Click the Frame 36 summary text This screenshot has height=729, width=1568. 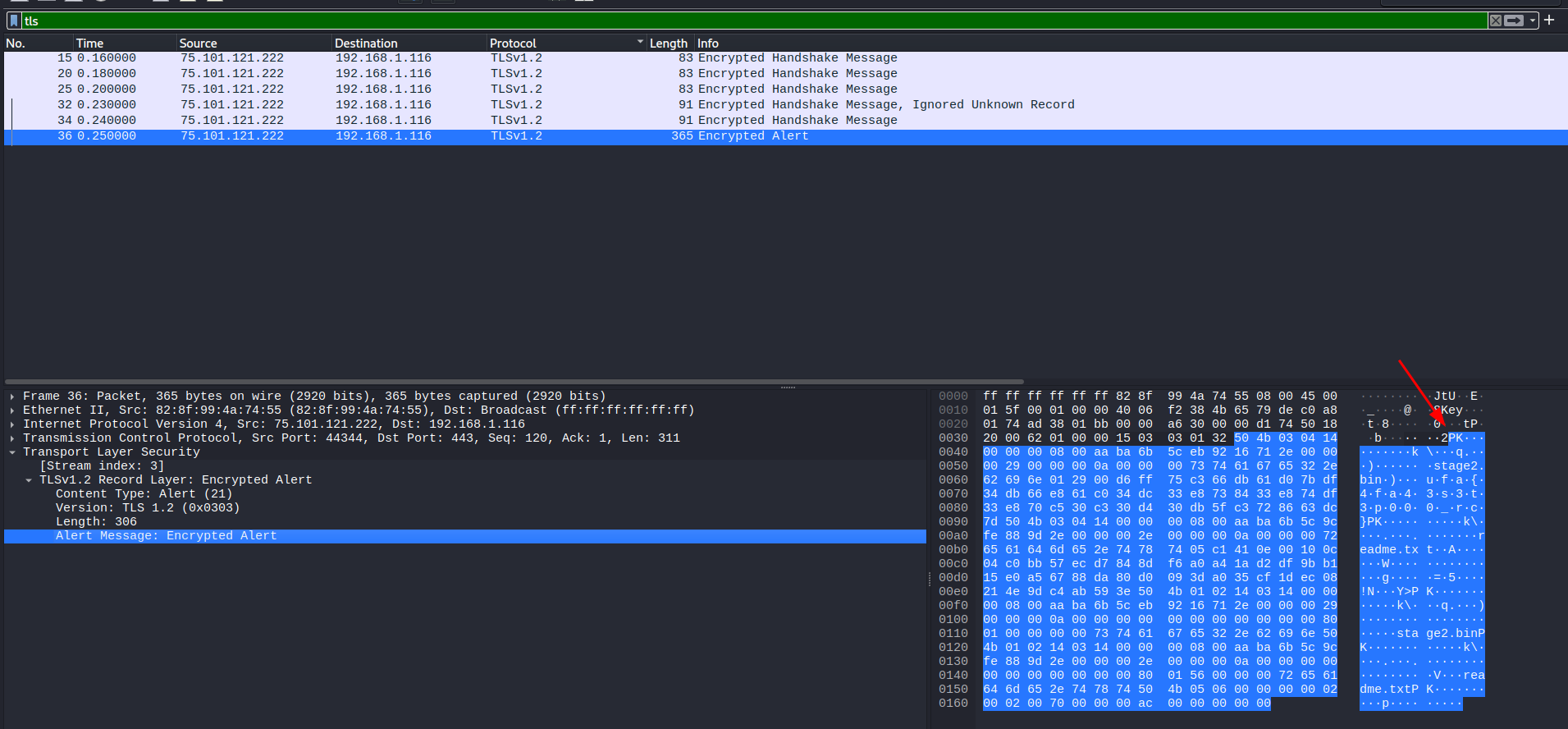coord(314,397)
